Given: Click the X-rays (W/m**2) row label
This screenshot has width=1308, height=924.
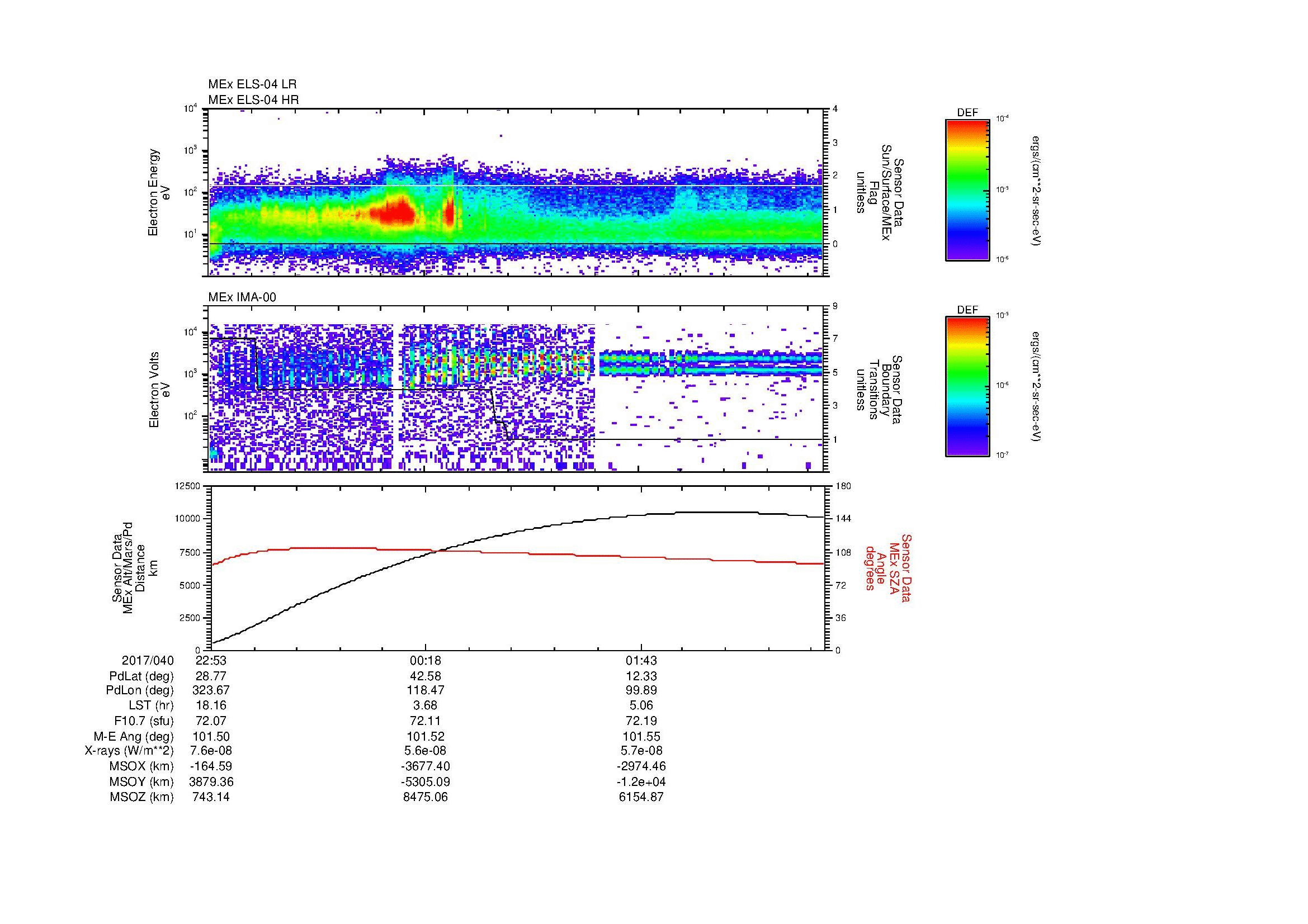Looking at the screenshot, I should pyautogui.click(x=129, y=751).
